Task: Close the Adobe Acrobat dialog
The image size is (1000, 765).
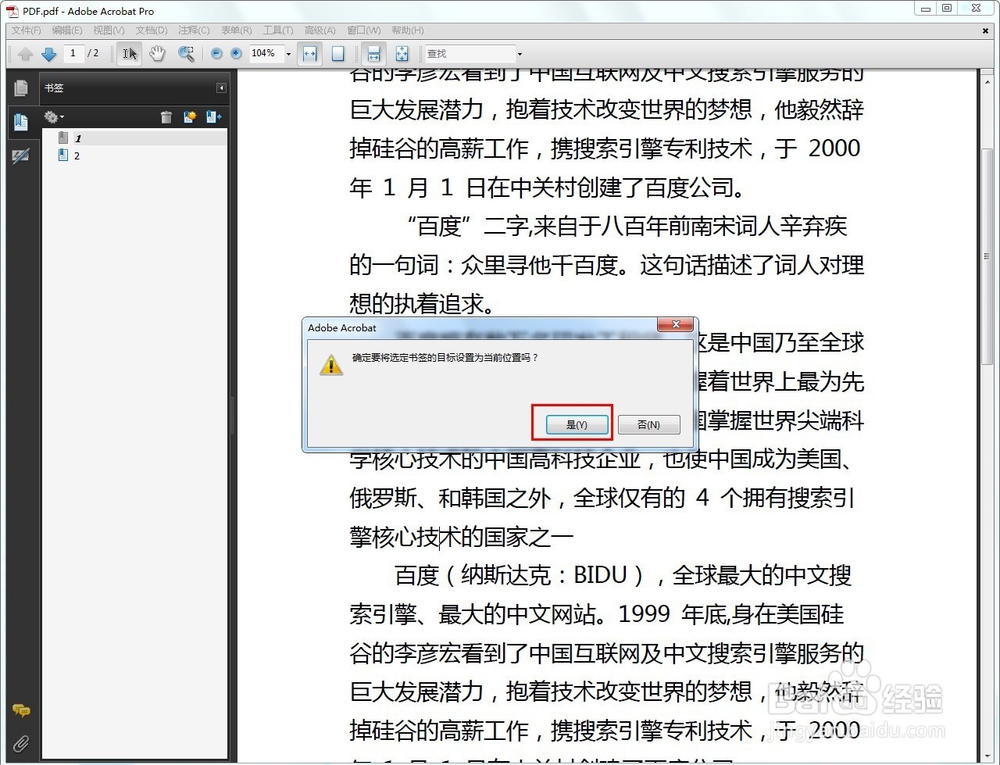Action: pyautogui.click(x=675, y=324)
